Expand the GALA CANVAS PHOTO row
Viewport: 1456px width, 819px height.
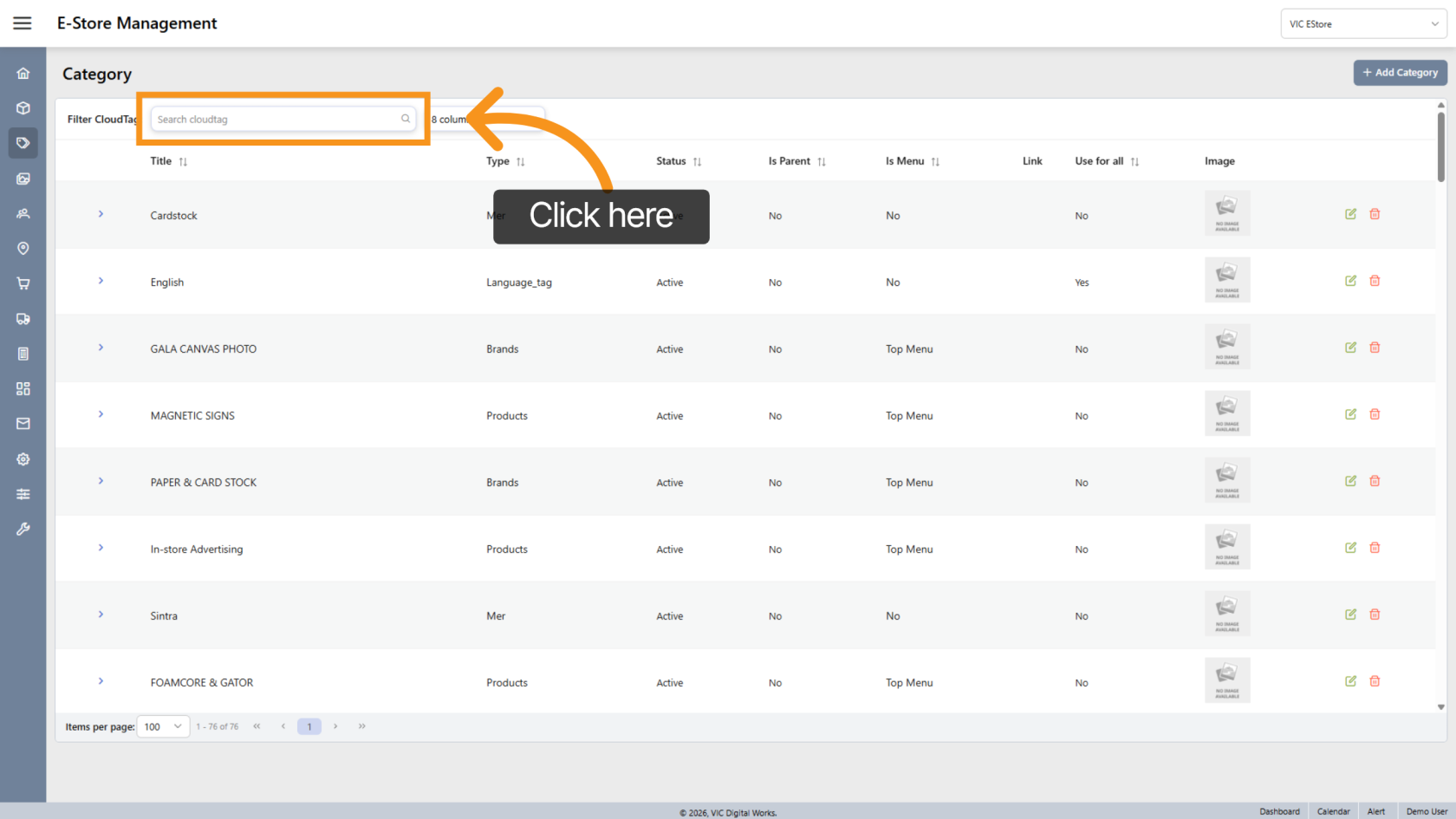click(x=101, y=348)
